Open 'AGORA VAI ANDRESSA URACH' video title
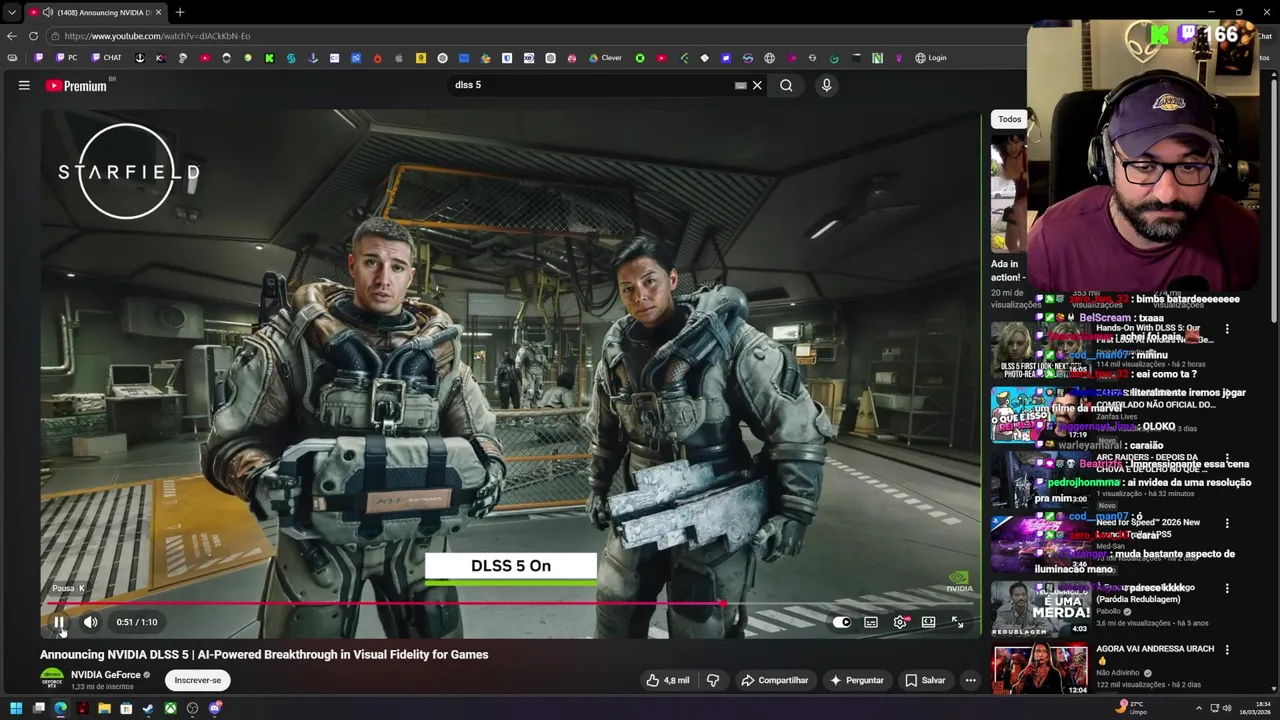Image resolution: width=1280 pixels, height=720 pixels. coord(1155,654)
